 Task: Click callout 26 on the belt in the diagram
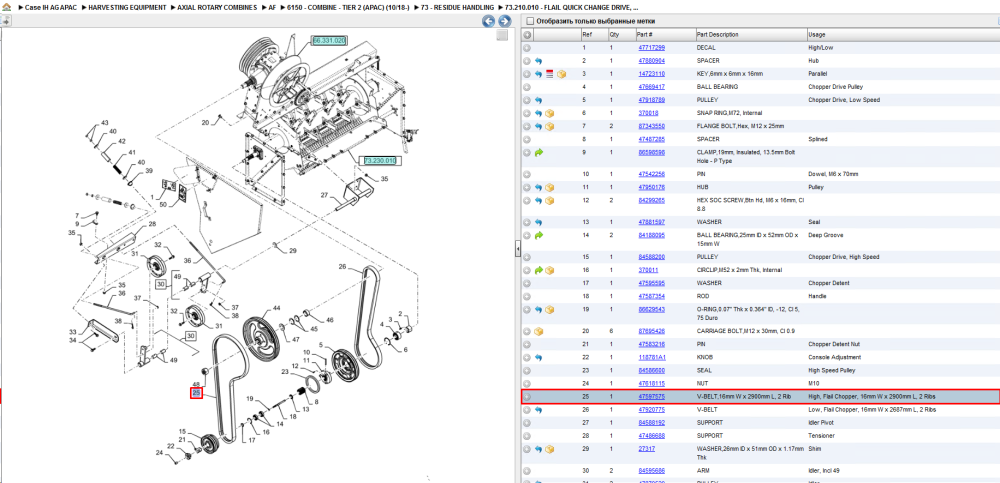click(x=342, y=267)
